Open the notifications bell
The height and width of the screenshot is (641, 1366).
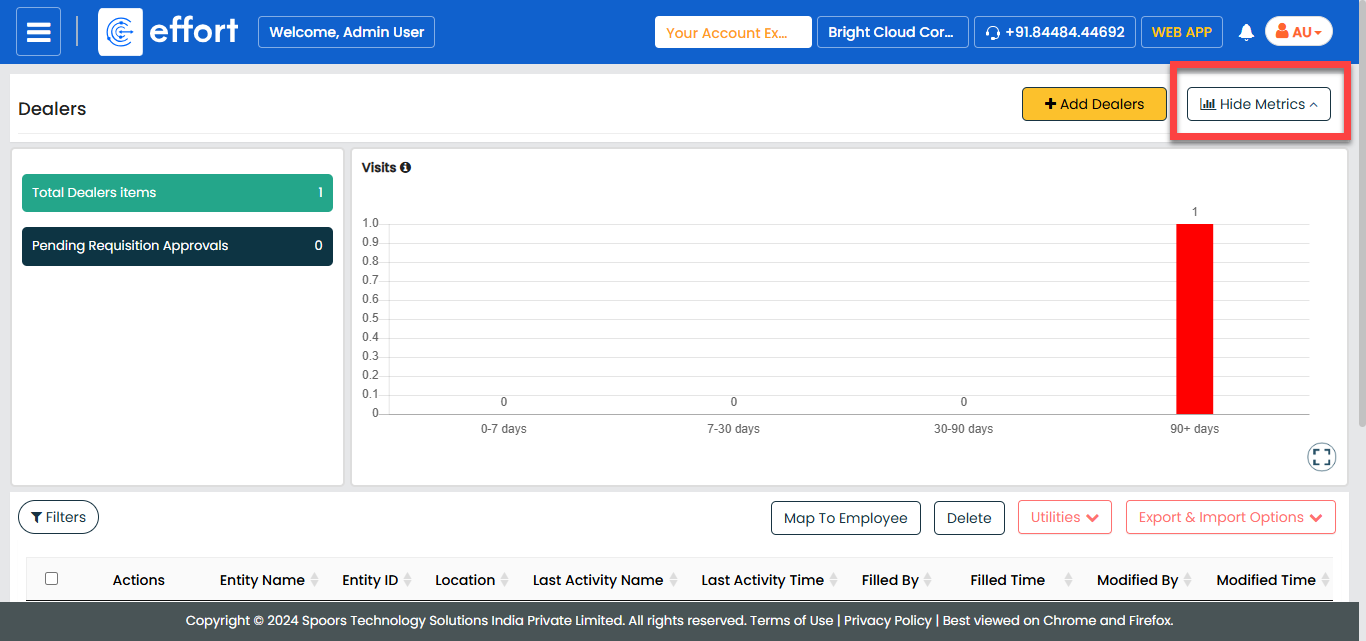[1246, 32]
